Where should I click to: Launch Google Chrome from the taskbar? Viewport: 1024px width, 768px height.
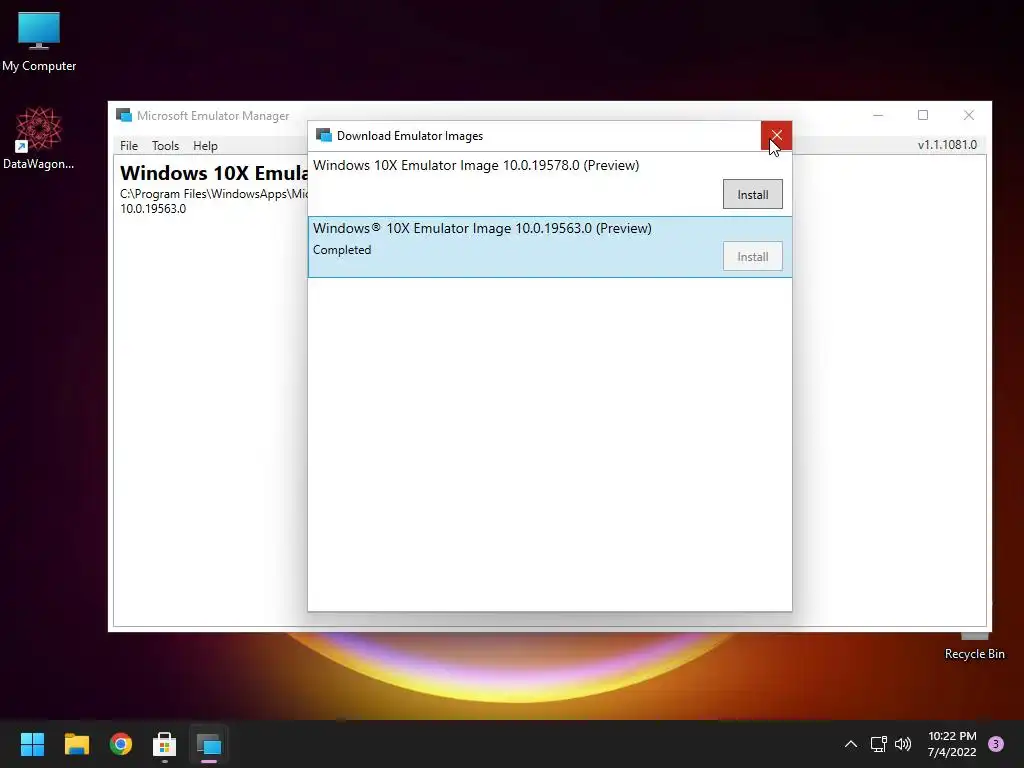(x=121, y=744)
